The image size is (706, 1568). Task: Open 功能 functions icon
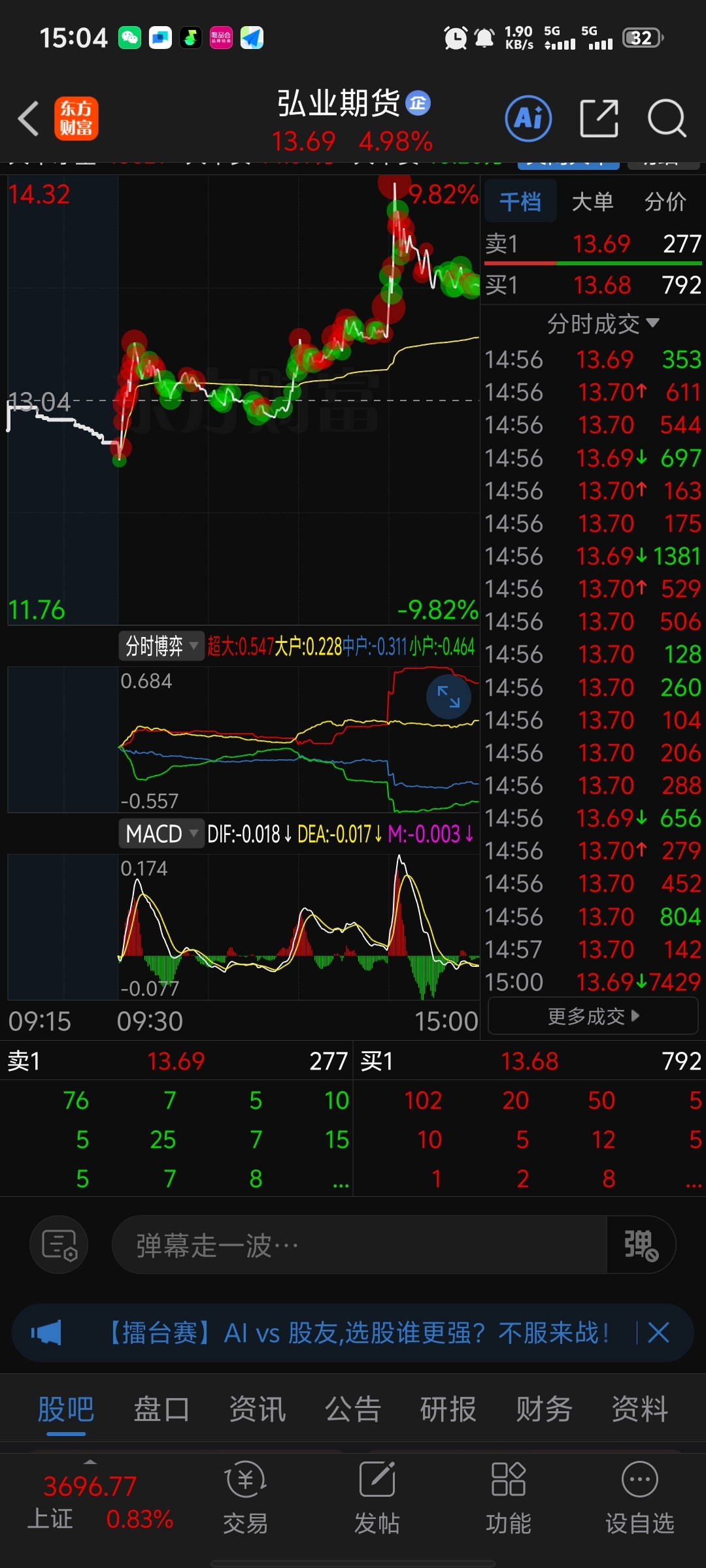pyautogui.click(x=509, y=1497)
